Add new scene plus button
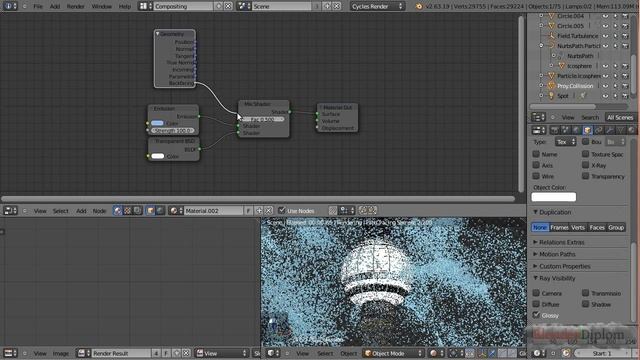This screenshot has width=640, height=360. [327, 6]
